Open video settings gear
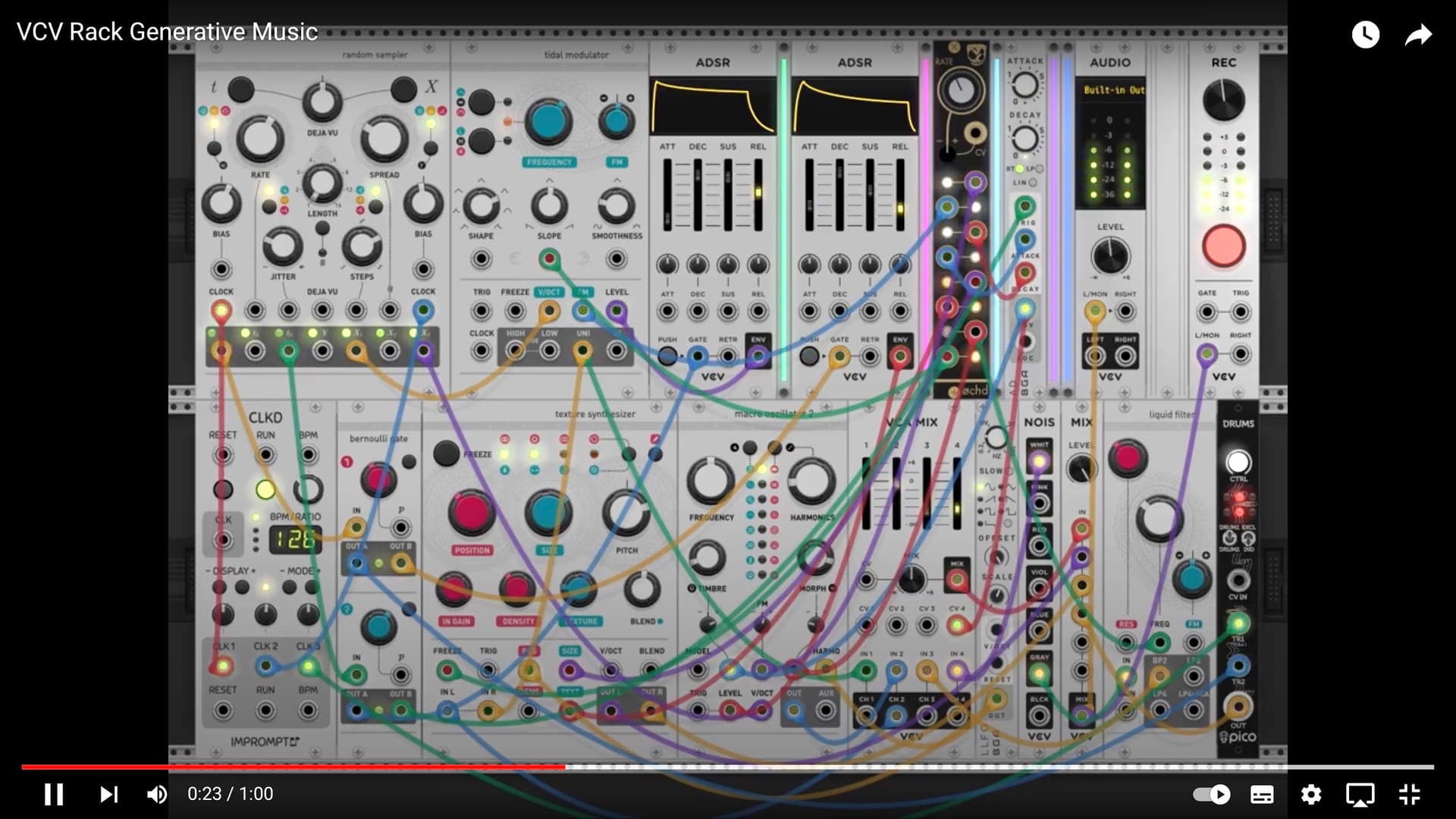 click(1311, 794)
